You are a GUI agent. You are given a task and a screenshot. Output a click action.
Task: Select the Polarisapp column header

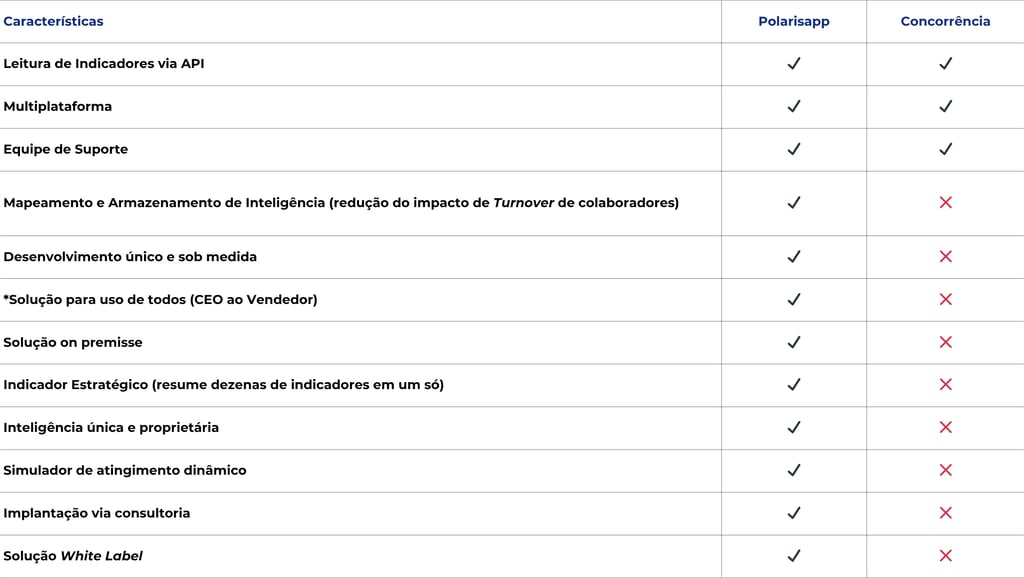[x=794, y=21]
